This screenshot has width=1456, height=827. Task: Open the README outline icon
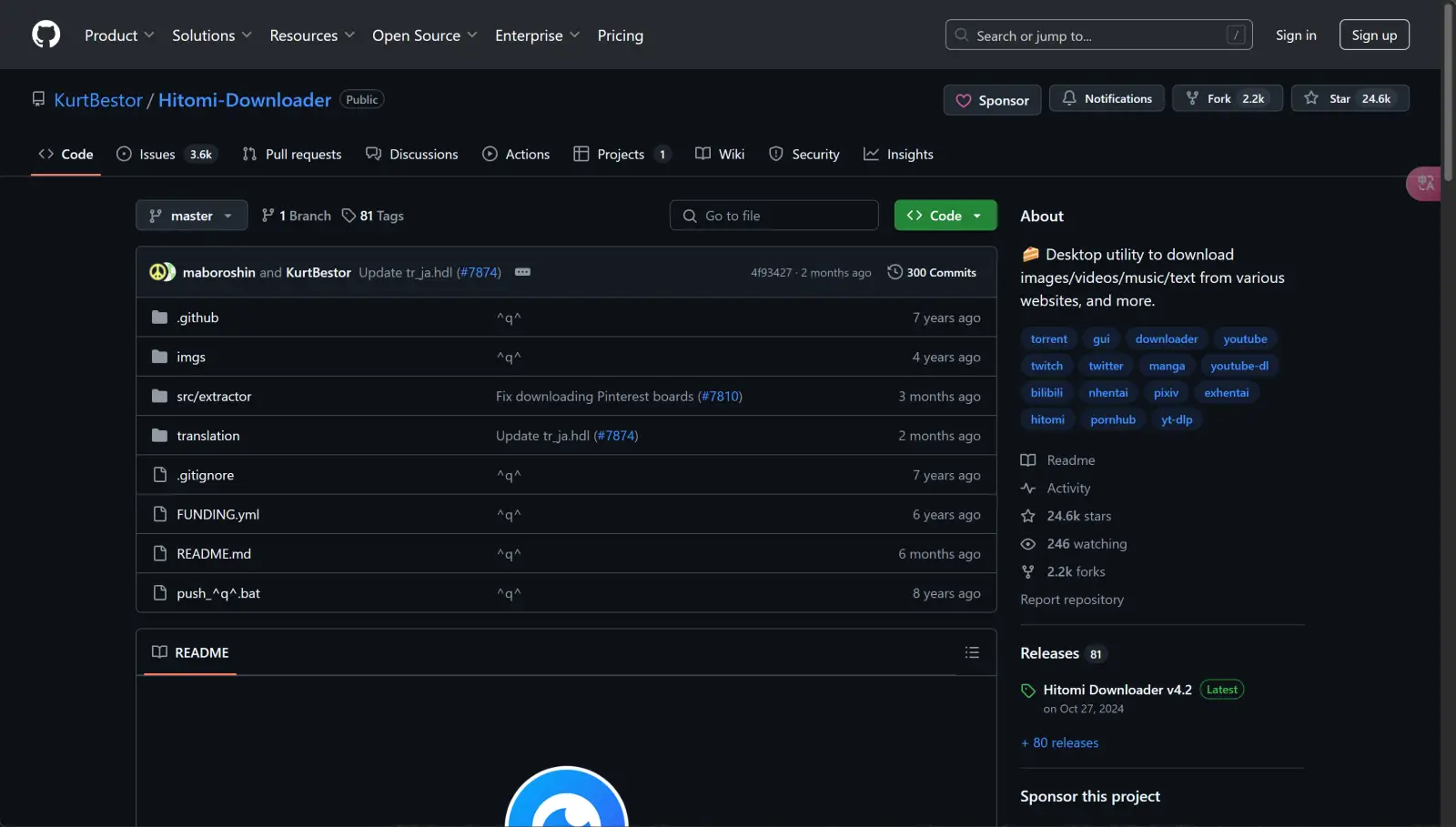(972, 652)
